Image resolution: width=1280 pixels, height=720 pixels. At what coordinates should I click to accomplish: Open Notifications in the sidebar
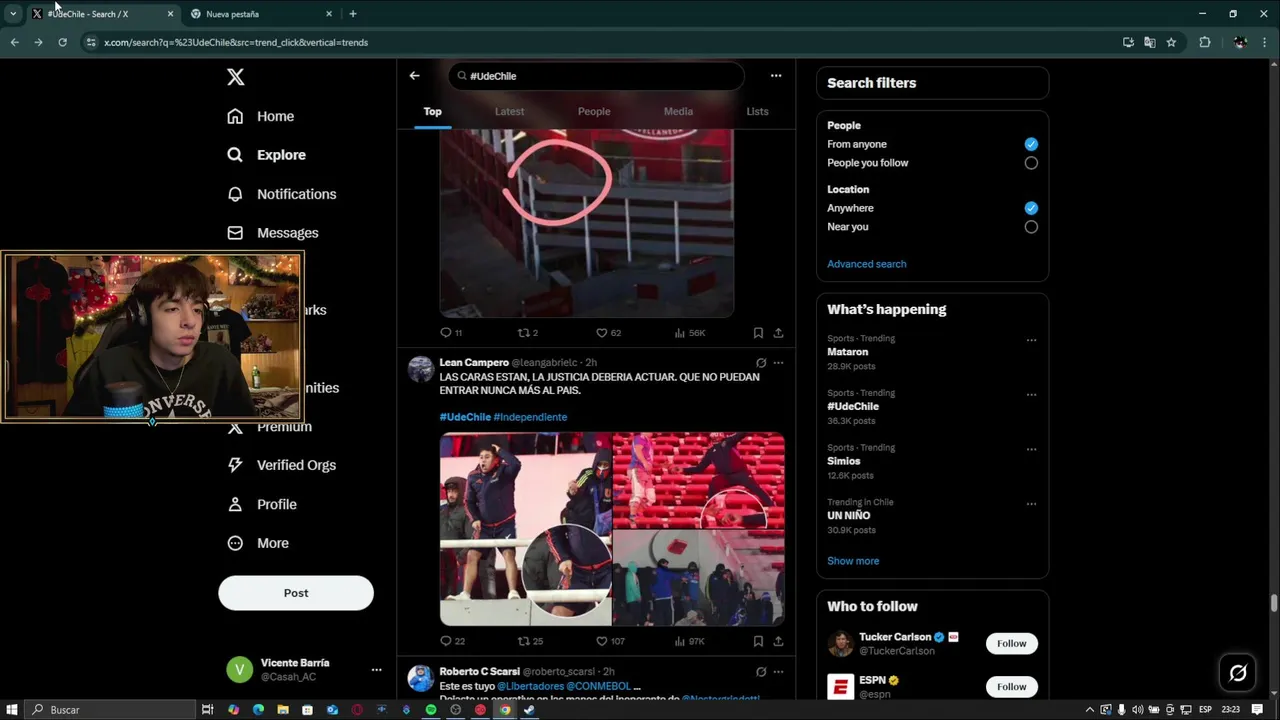click(x=282, y=194)
